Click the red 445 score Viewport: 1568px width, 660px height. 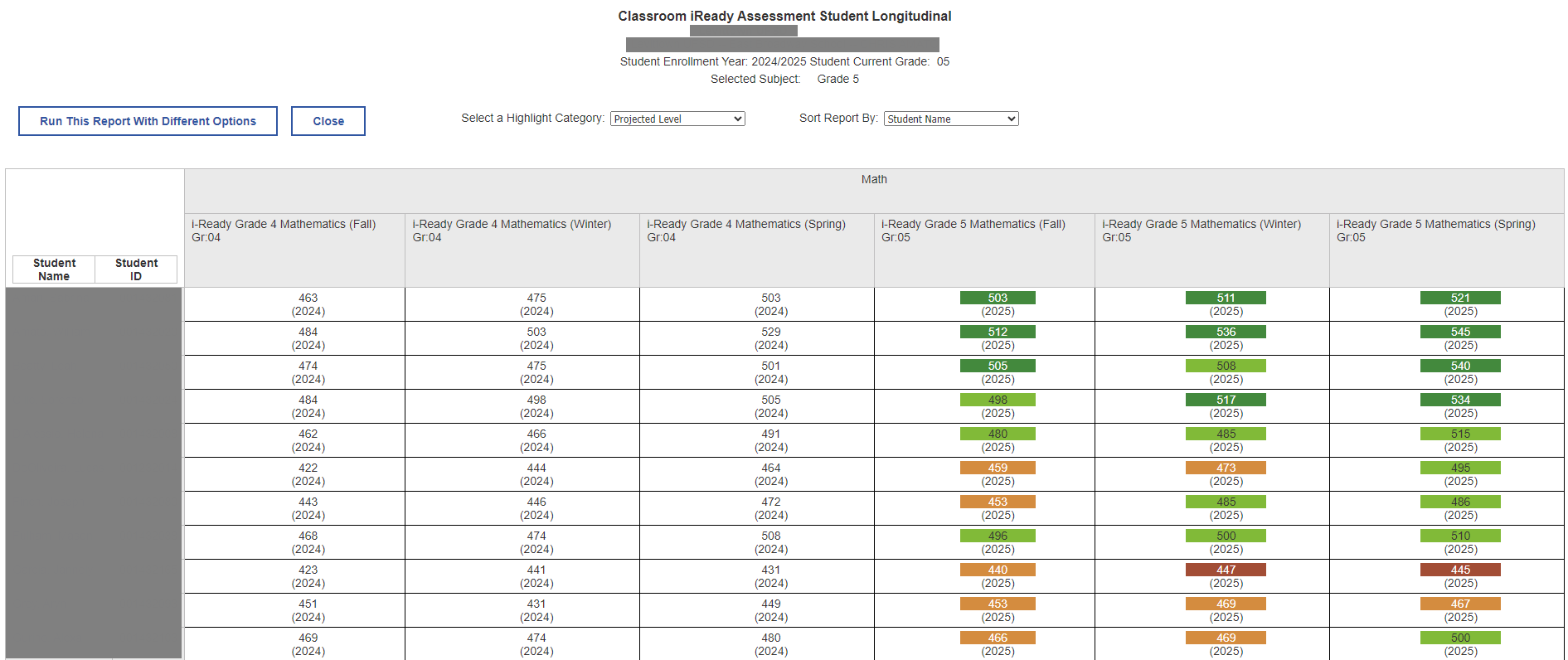click(x=1460, y=570)
